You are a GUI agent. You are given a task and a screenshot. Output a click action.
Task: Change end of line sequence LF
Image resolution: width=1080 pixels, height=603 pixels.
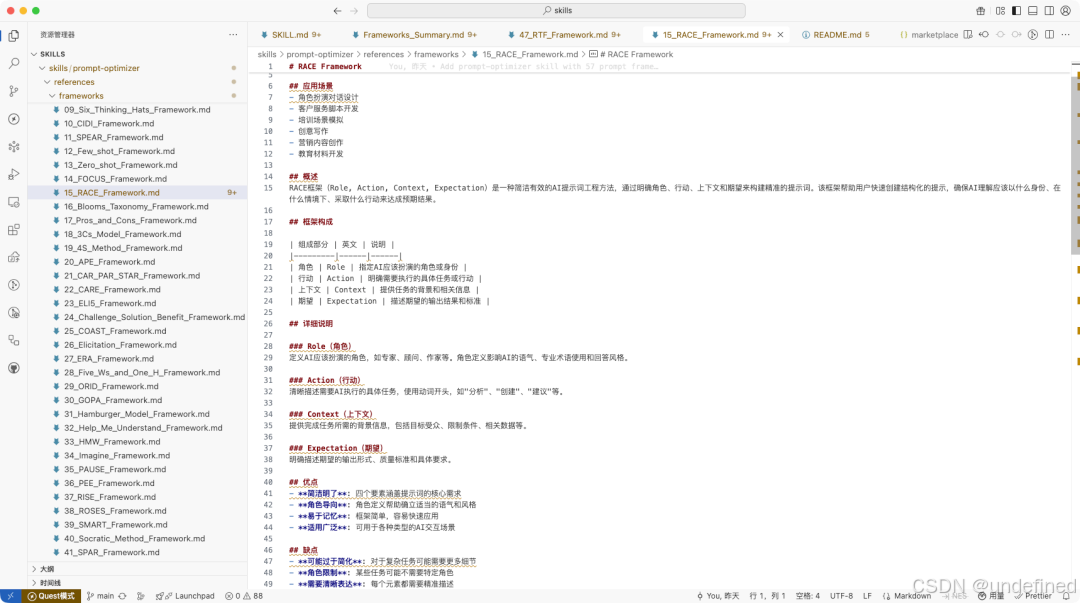[x=867, y=596]
